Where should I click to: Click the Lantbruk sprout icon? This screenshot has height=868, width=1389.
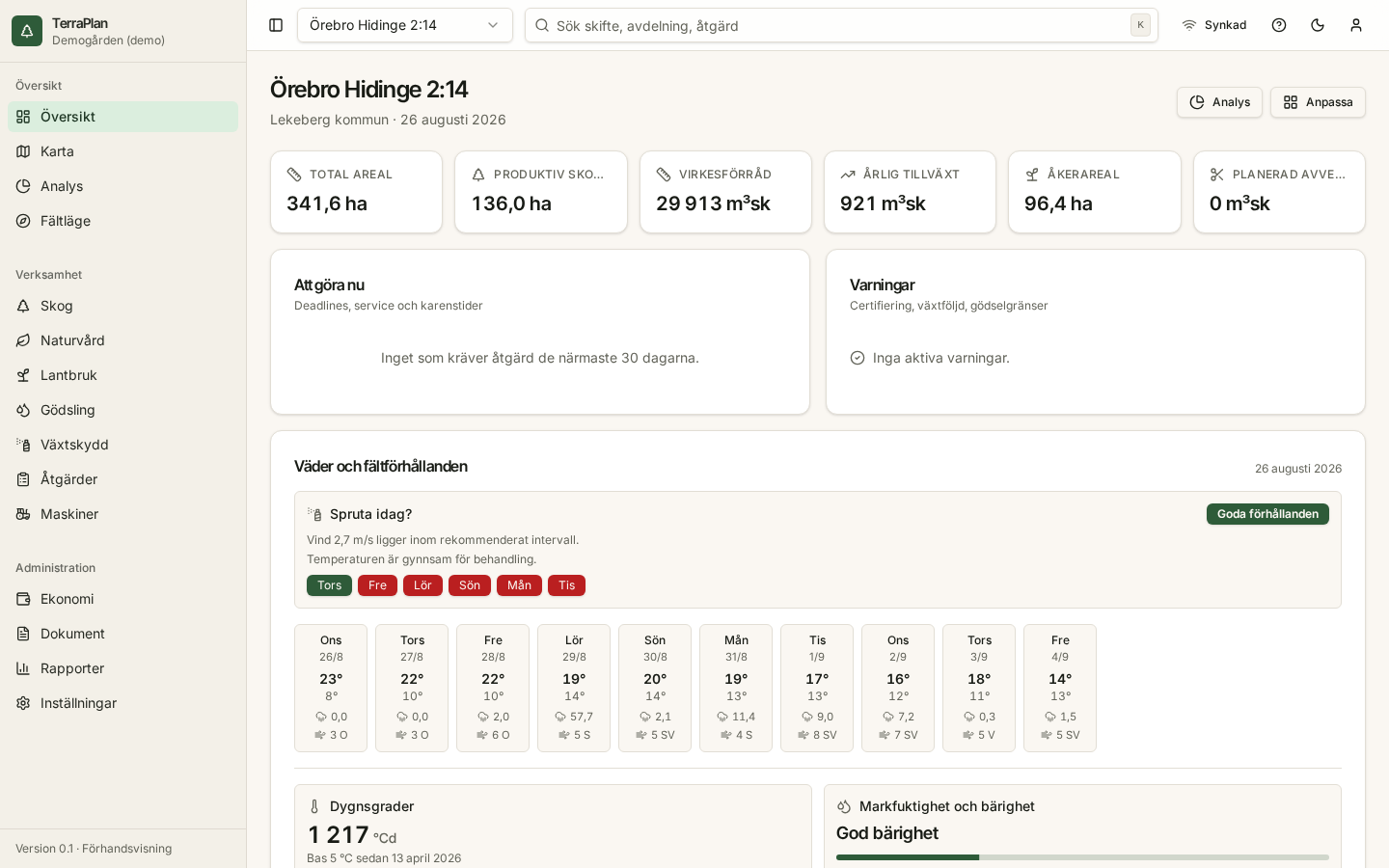(23, 375)
